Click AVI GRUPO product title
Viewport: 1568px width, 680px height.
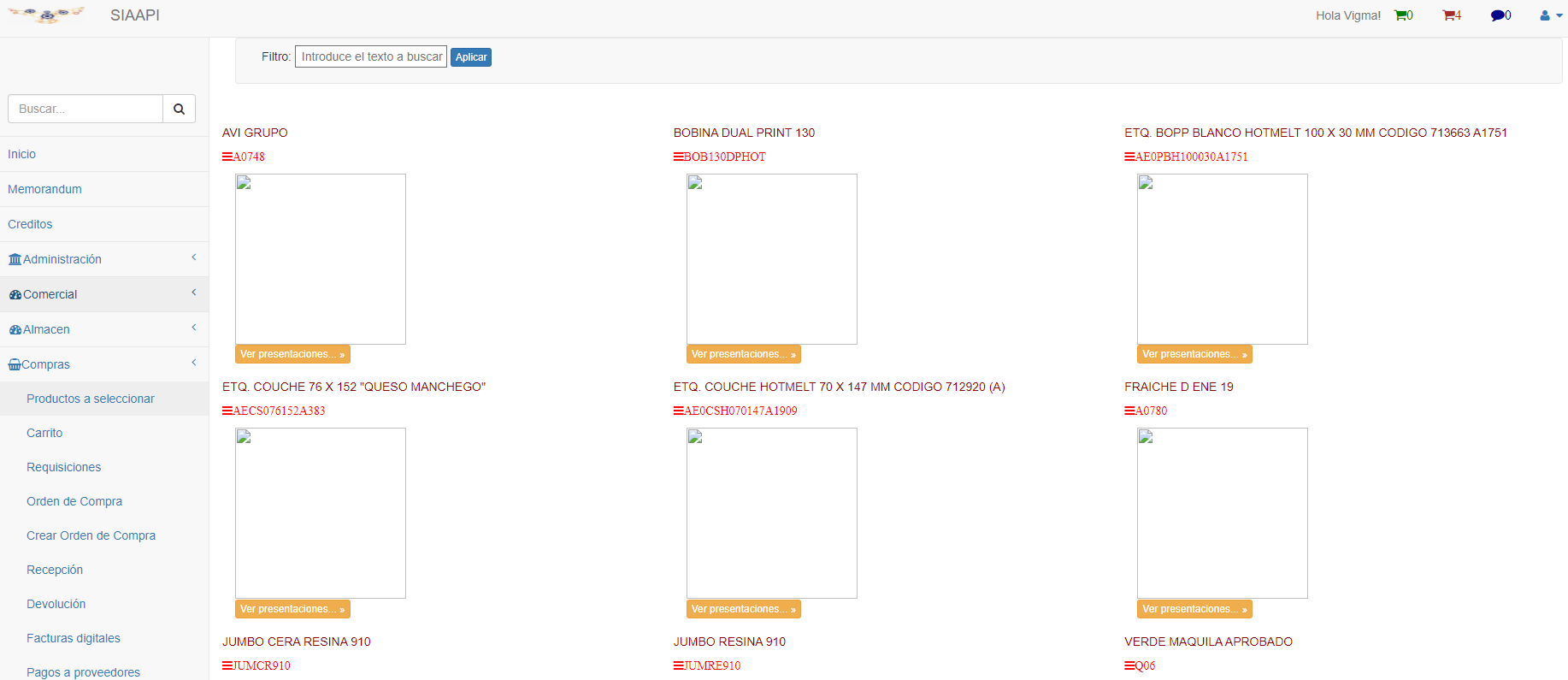coord(255,133)
